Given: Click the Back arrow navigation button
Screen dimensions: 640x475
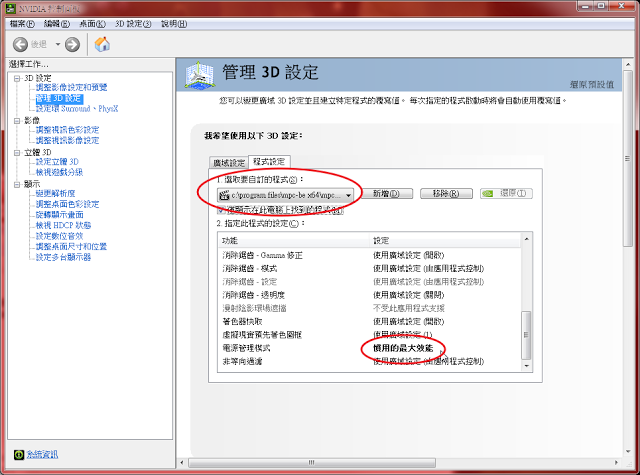Looking at the screenshot, I should point(20,44).
